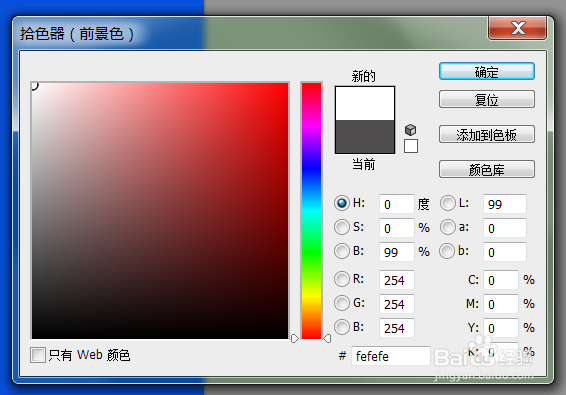The height and width of the screenshot is (395, 566).
Task: Click the brightness B percent field showing 99
Action: (x=396, y=252)
